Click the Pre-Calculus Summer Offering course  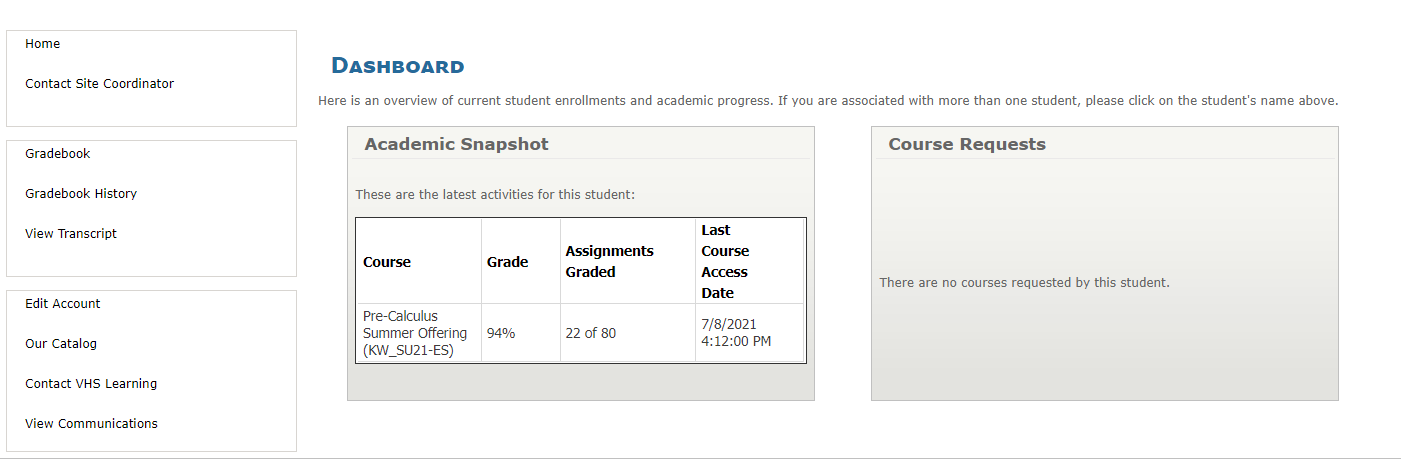[415, 333]
